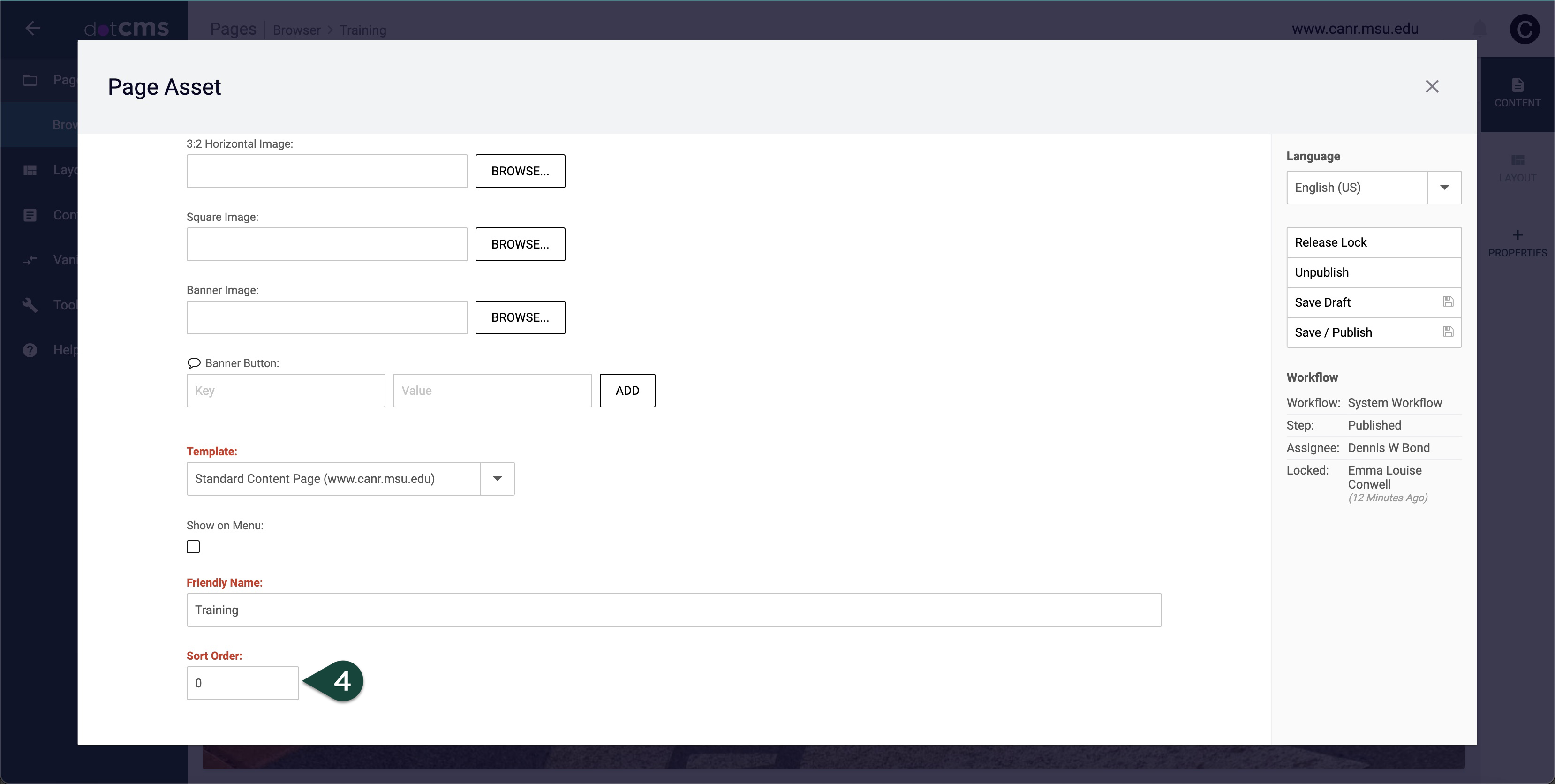Viewport: 1555px width, 784px height.
Task: Select the Unpublish workflow action
Action: point(1373,272)
